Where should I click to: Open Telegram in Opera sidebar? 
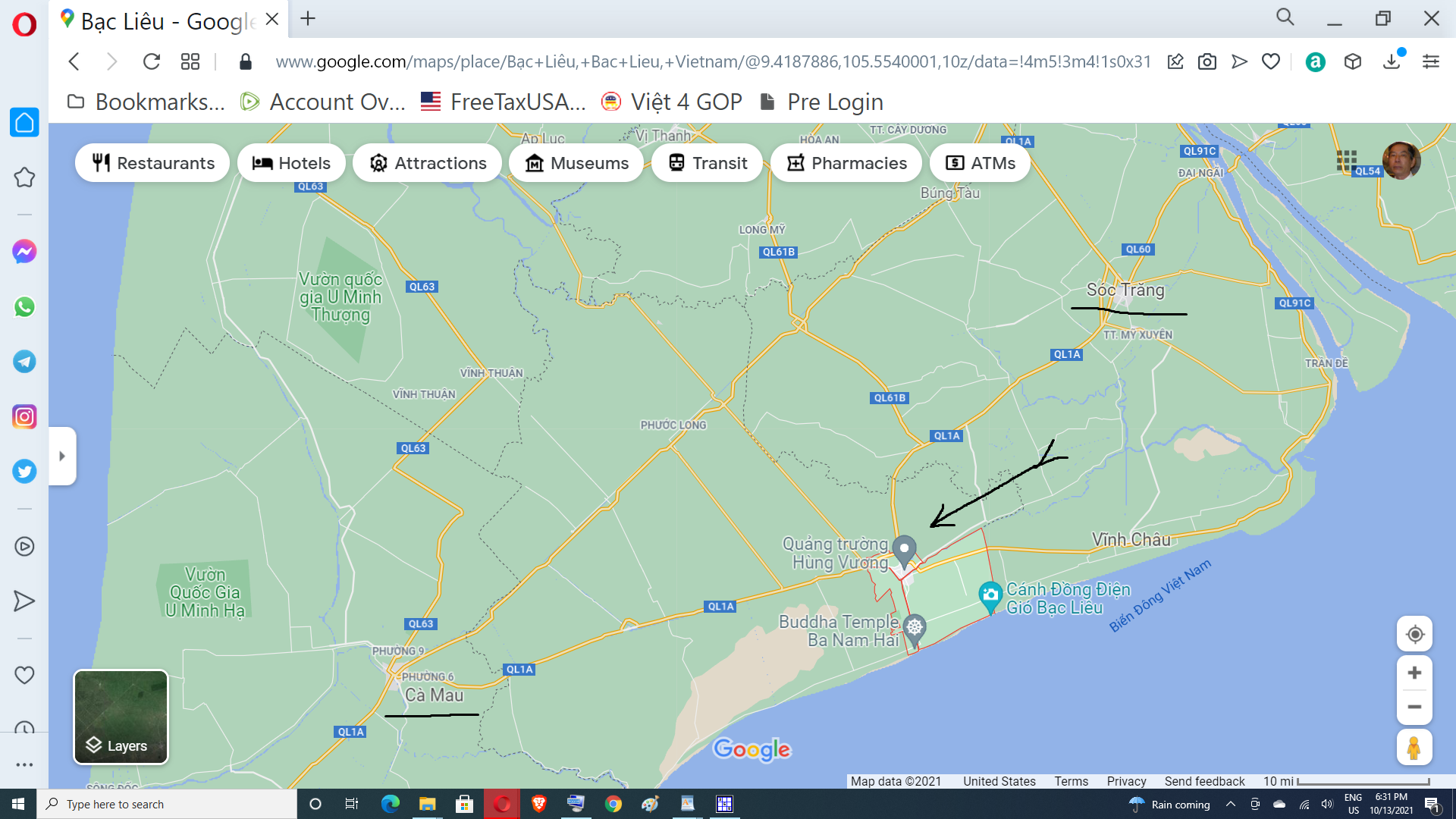[x=24, y=362]
